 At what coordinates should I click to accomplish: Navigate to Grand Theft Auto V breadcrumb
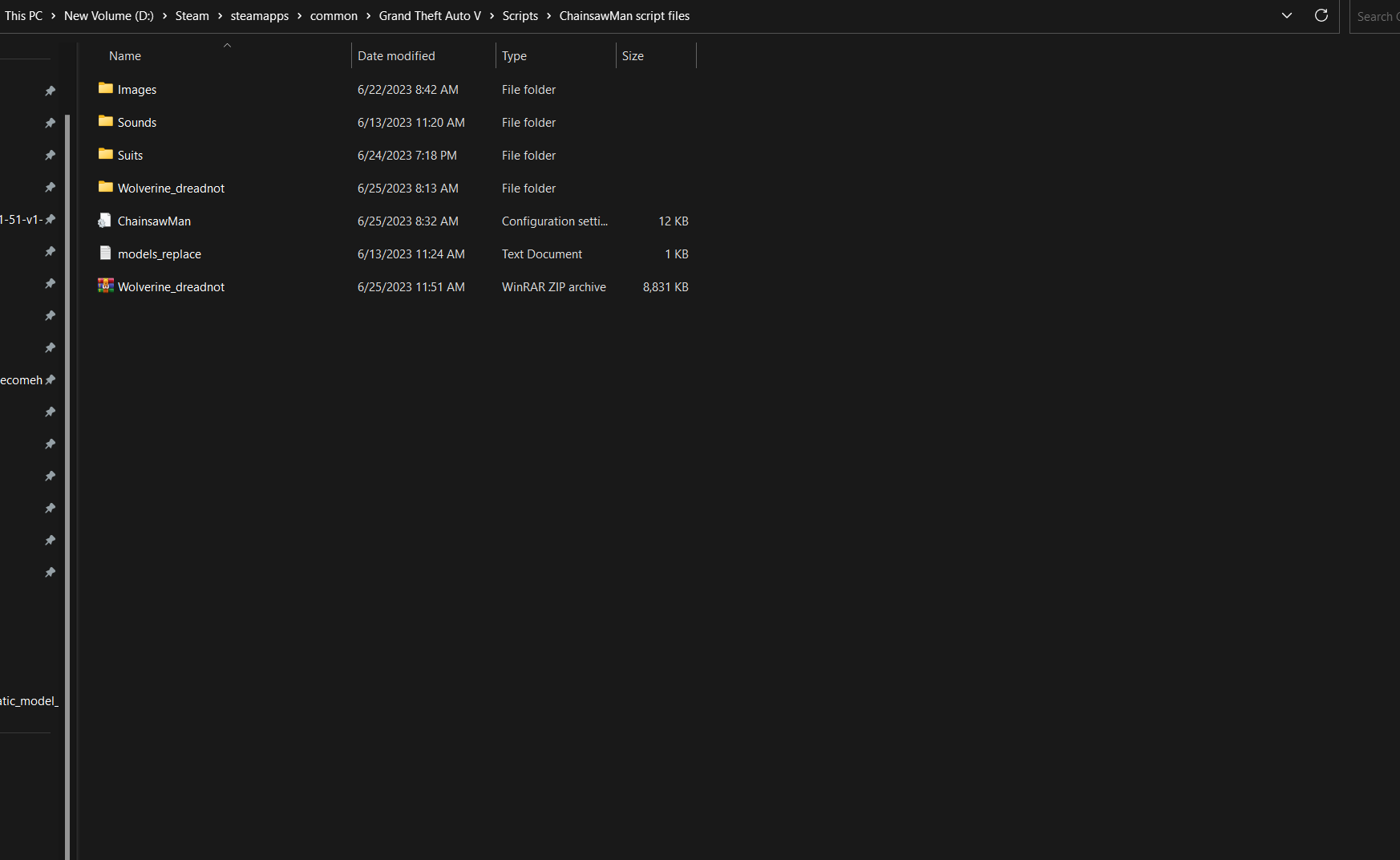(430, 16)
